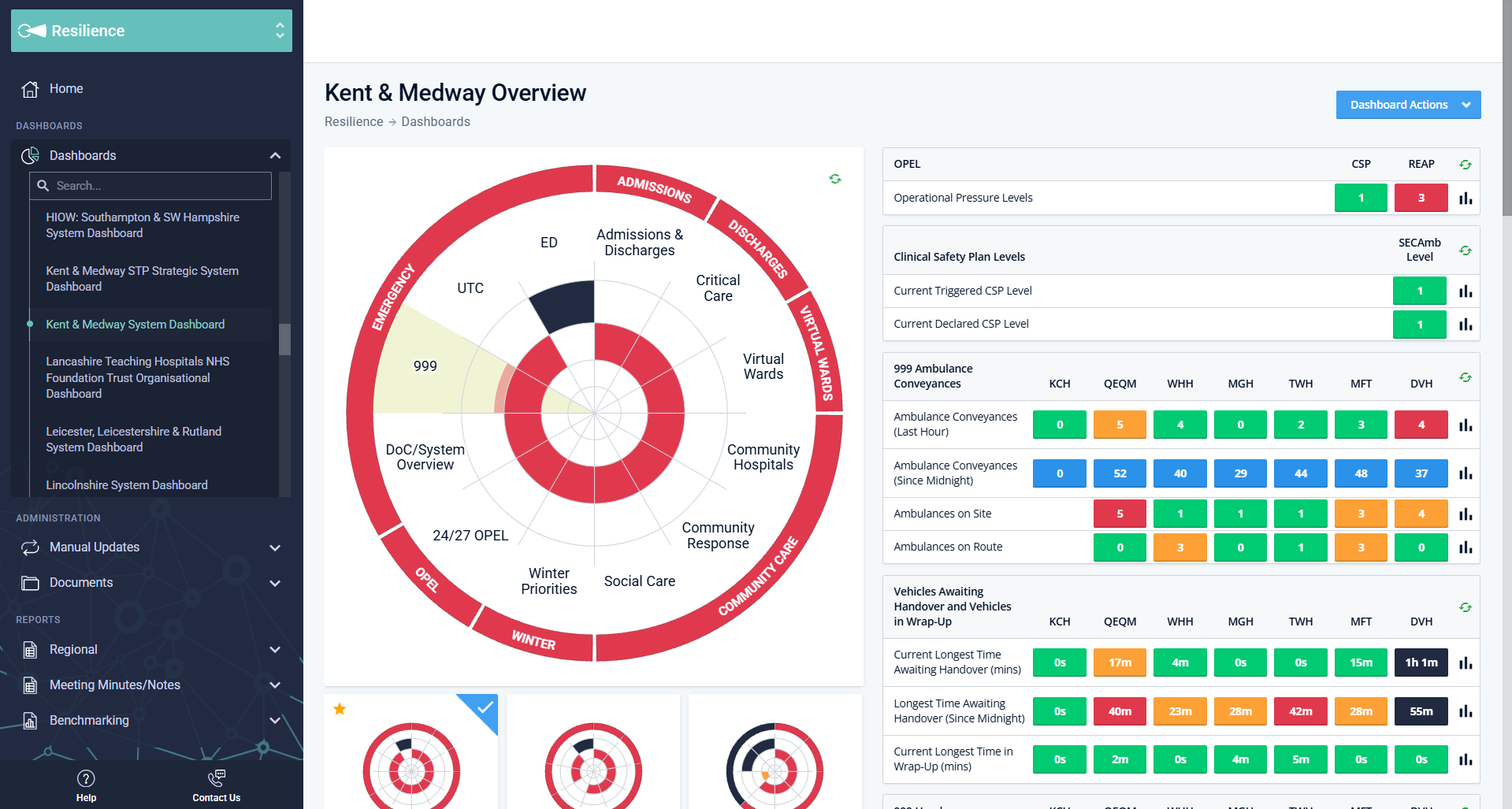
Task: Refresh Clinical Safety Plan Levels panel
Action: pos(1466,250)
